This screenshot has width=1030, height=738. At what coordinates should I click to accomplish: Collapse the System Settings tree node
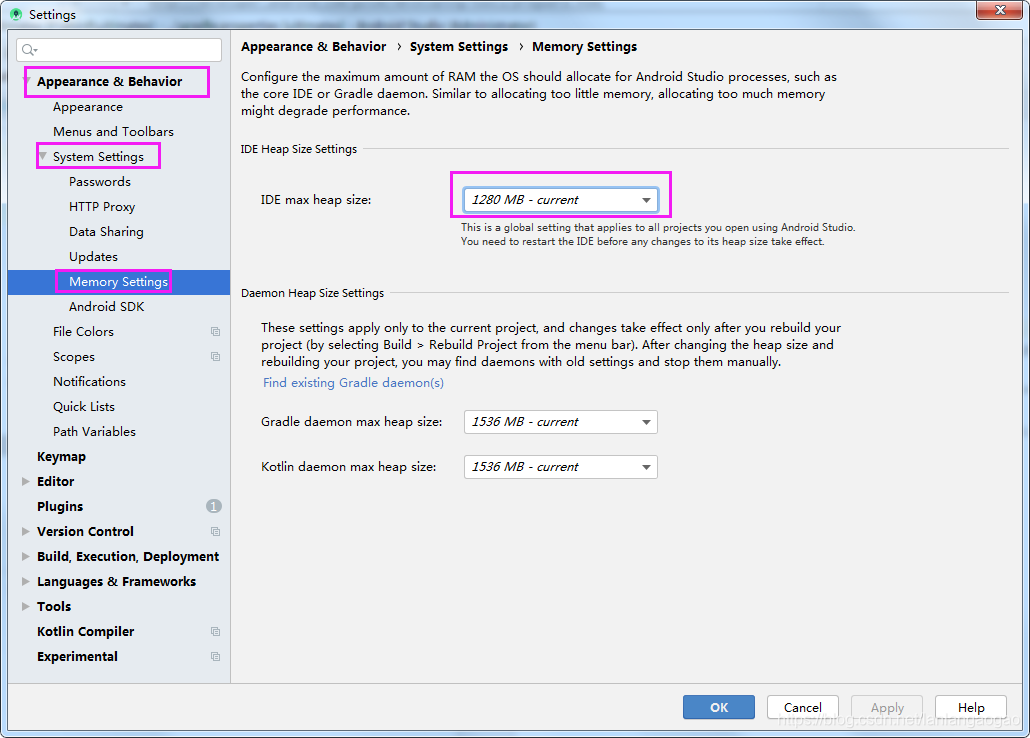pos(43,156)
